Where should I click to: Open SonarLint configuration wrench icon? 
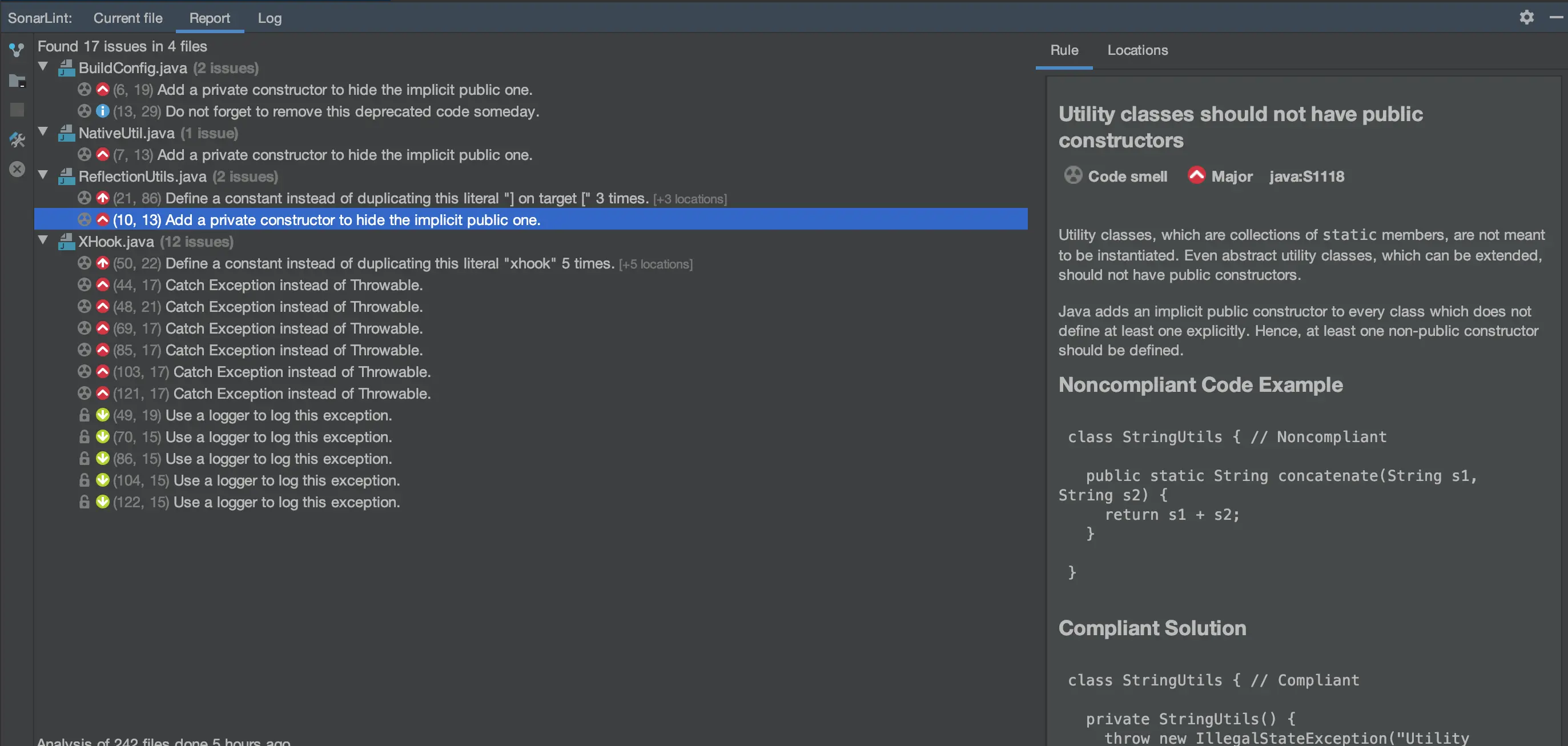[17, 140]
